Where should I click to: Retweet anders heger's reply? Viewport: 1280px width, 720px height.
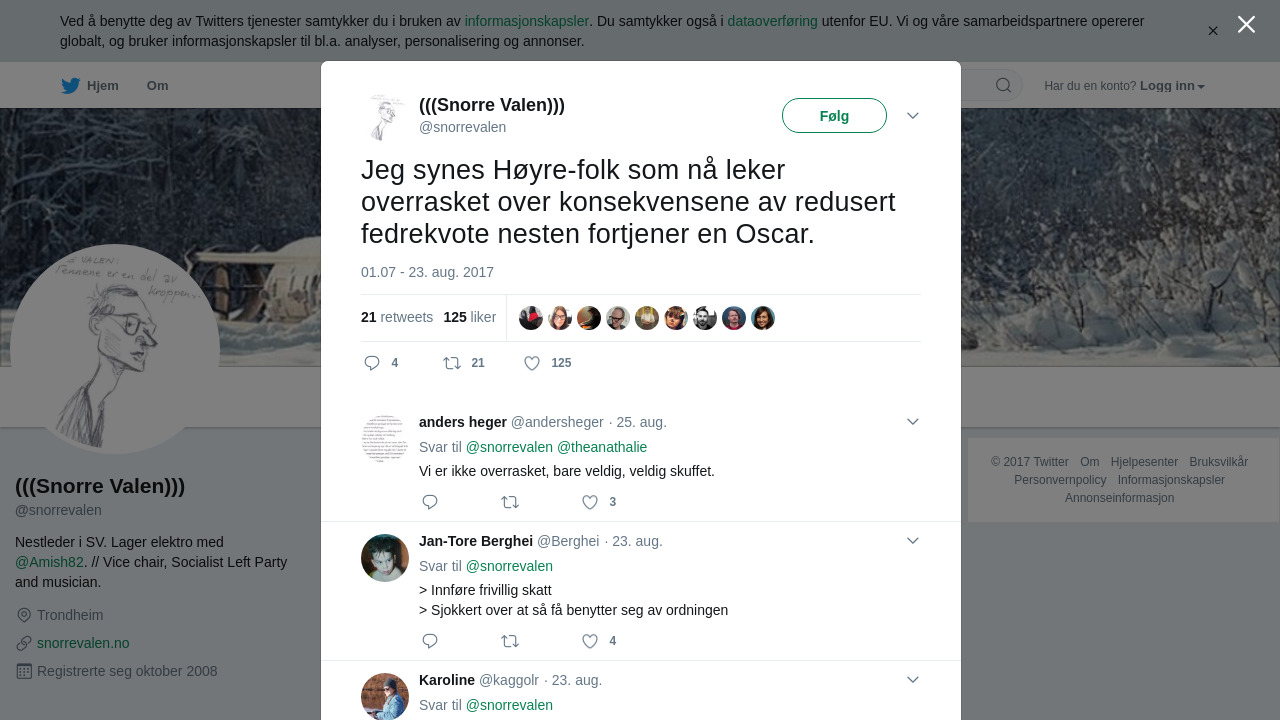tap(510, 502)
